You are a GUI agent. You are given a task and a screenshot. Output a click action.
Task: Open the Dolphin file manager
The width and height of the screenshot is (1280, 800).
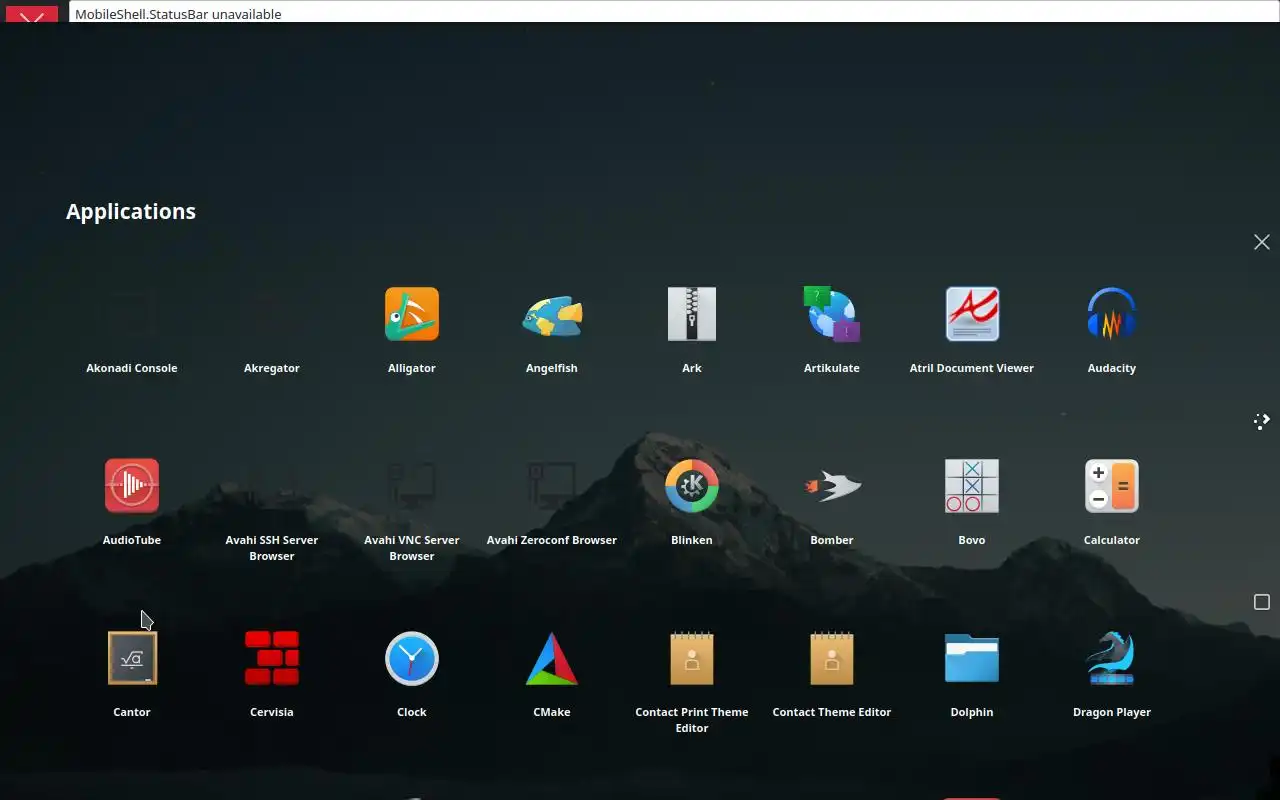(x=972, y=658)
